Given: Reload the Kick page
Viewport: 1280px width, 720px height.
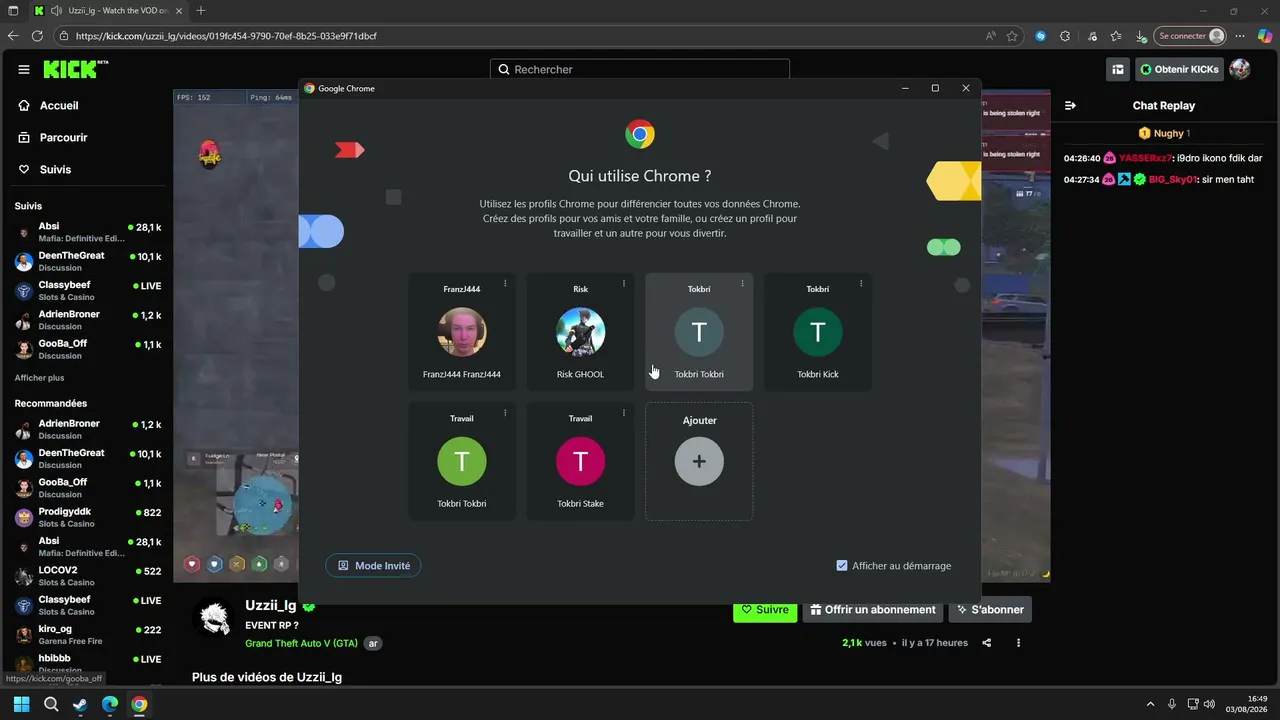Looking at the screenshot, I should point(38,36).
